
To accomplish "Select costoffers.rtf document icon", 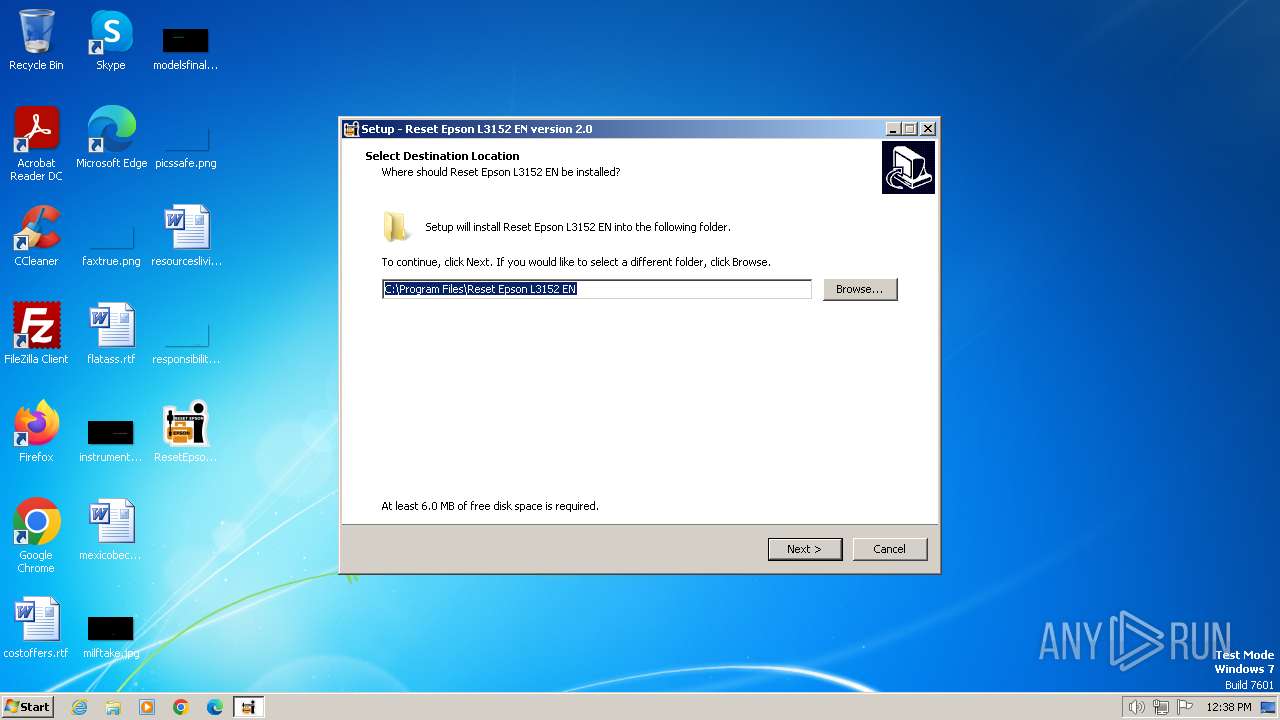I will (x=36, y=628).
